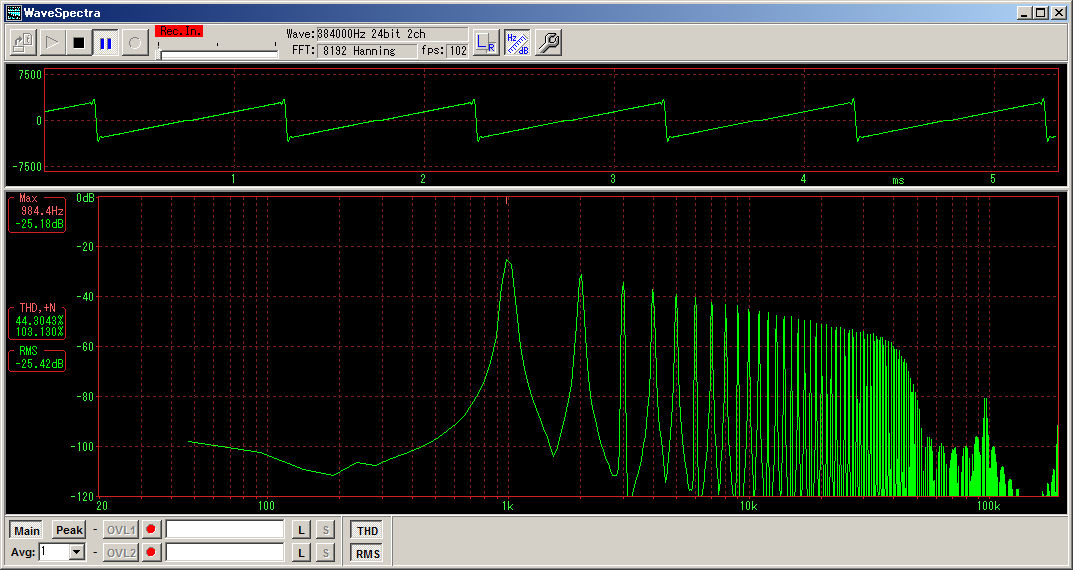
Task: Click the red record dot for OVL2
Action: [x=151, y=552]
